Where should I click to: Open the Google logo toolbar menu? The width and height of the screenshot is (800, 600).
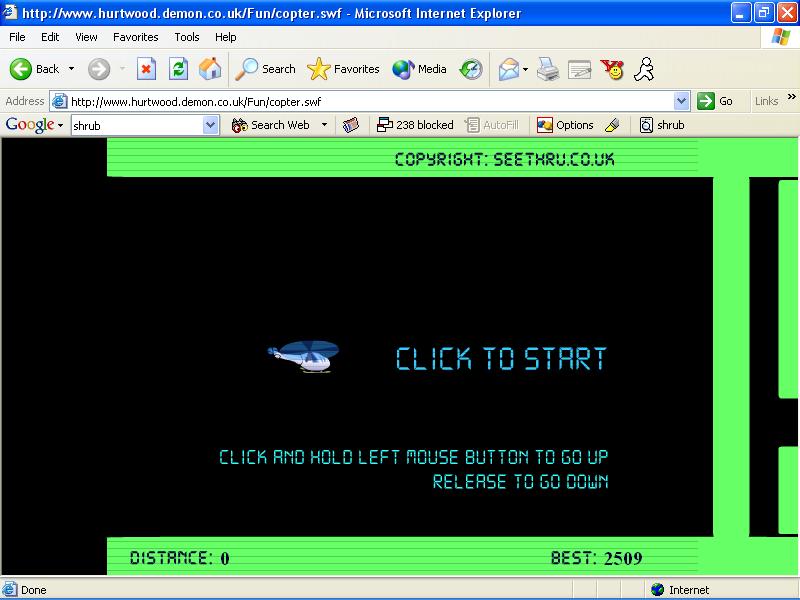pyautogui.click(x=34, y=125)
